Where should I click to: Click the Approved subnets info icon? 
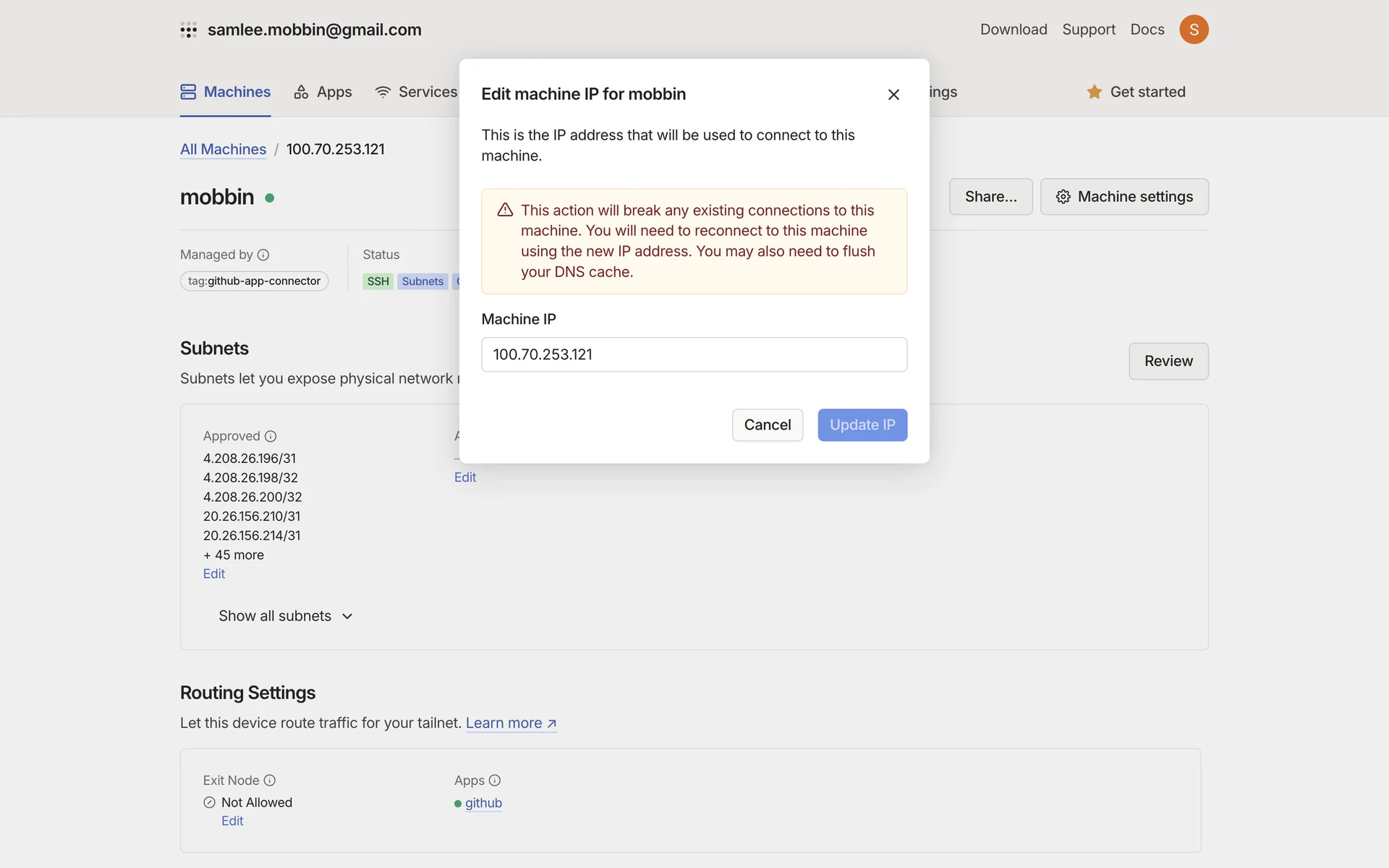point(271,436)
